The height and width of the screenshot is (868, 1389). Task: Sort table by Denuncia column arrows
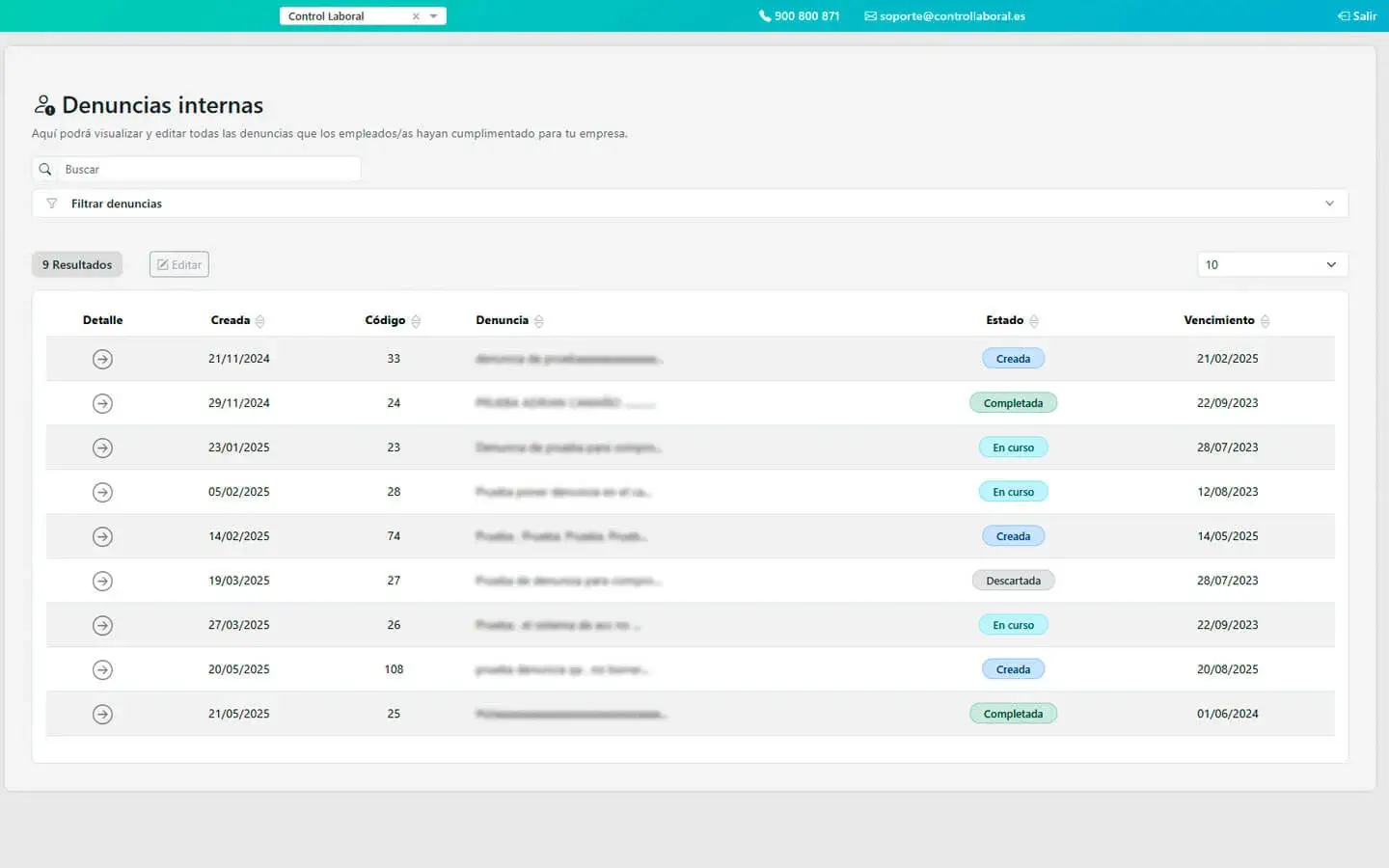[x=539, y=321]
